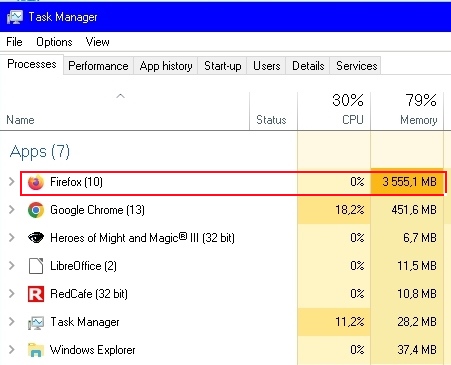This screenshot has width=451, height=365.
Task: Click the Heroes of Might and Magic eye icon
Action: click(x=36, y=238)
